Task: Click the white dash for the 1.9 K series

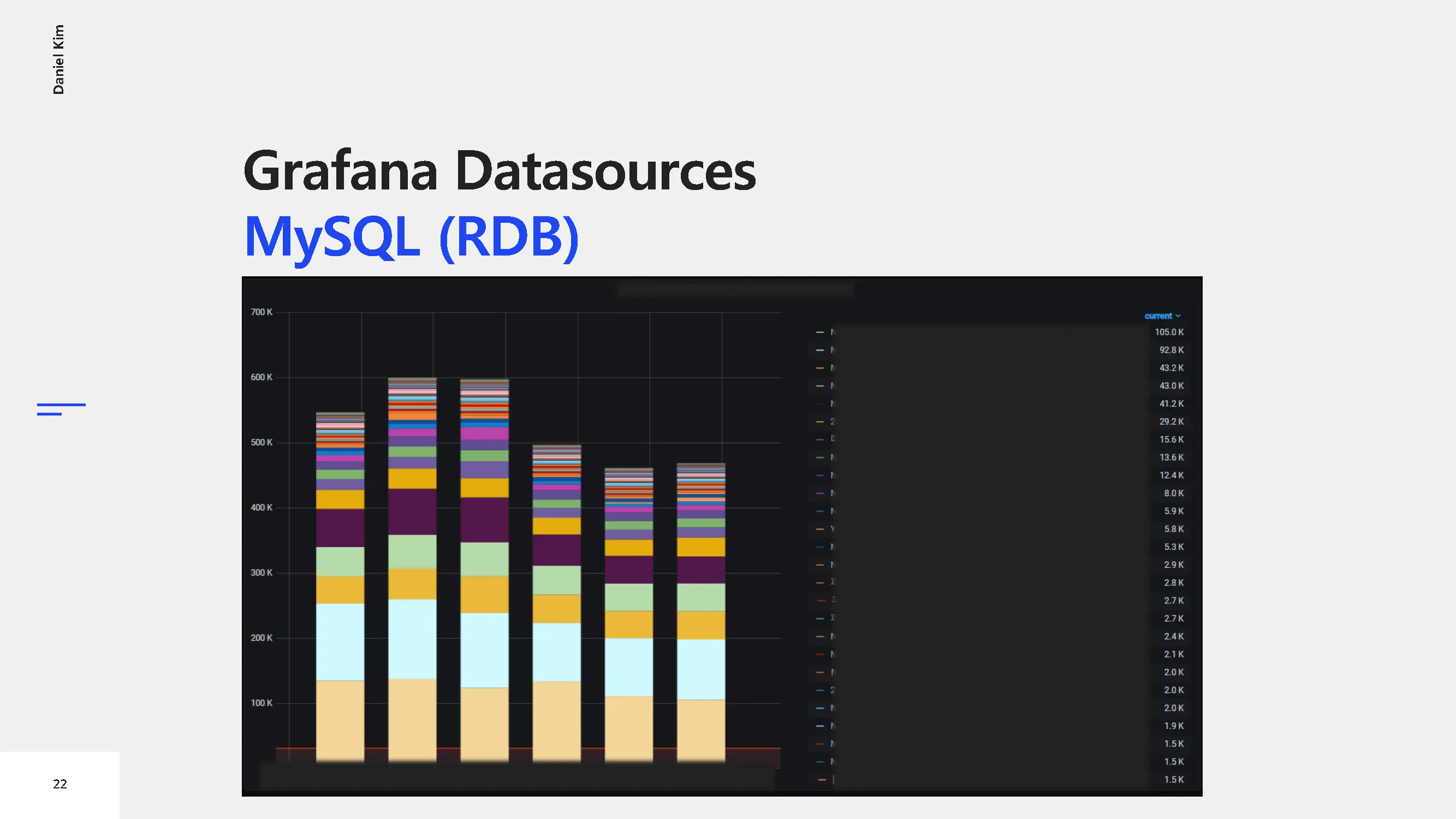Action: pyautogui.click(x=819, y=726)
